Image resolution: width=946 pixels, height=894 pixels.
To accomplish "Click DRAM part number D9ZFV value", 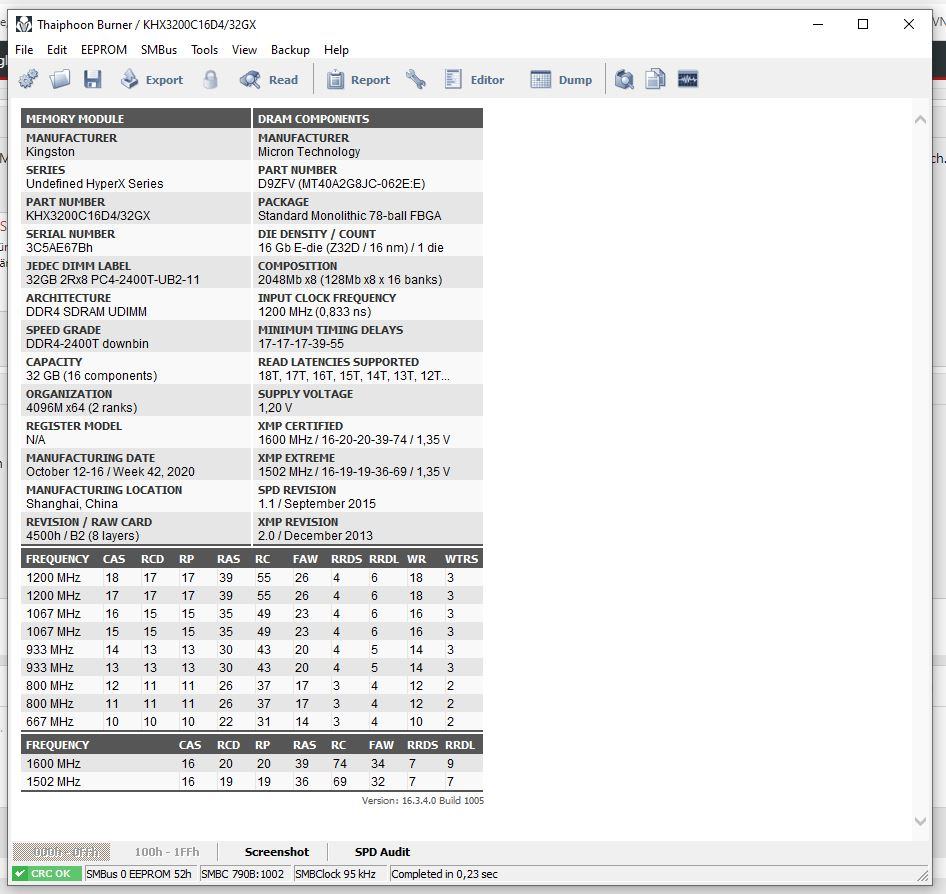I will (x=341, y=184).
